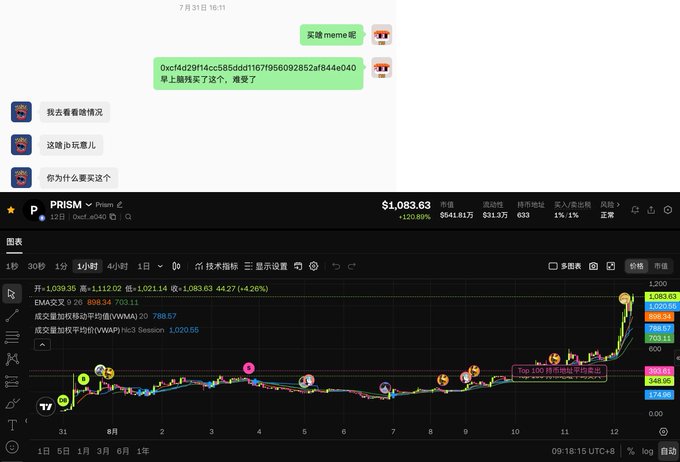This screenshot has height=462, width=680.
Task: Select 1小时 timeframe
Action: pyautogui.click(x=88, y=266)
